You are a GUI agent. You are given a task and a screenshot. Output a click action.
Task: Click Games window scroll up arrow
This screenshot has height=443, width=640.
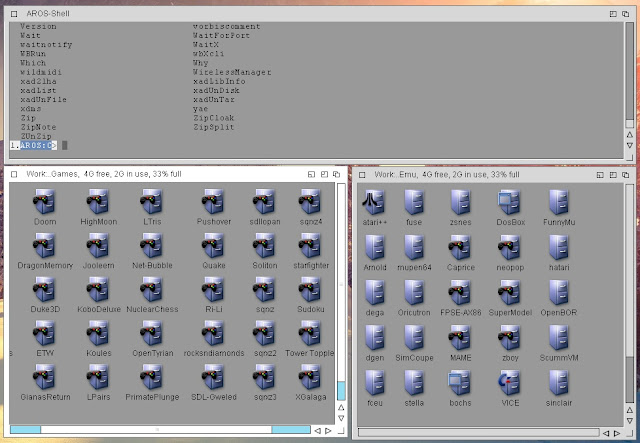tap(341, 407)
